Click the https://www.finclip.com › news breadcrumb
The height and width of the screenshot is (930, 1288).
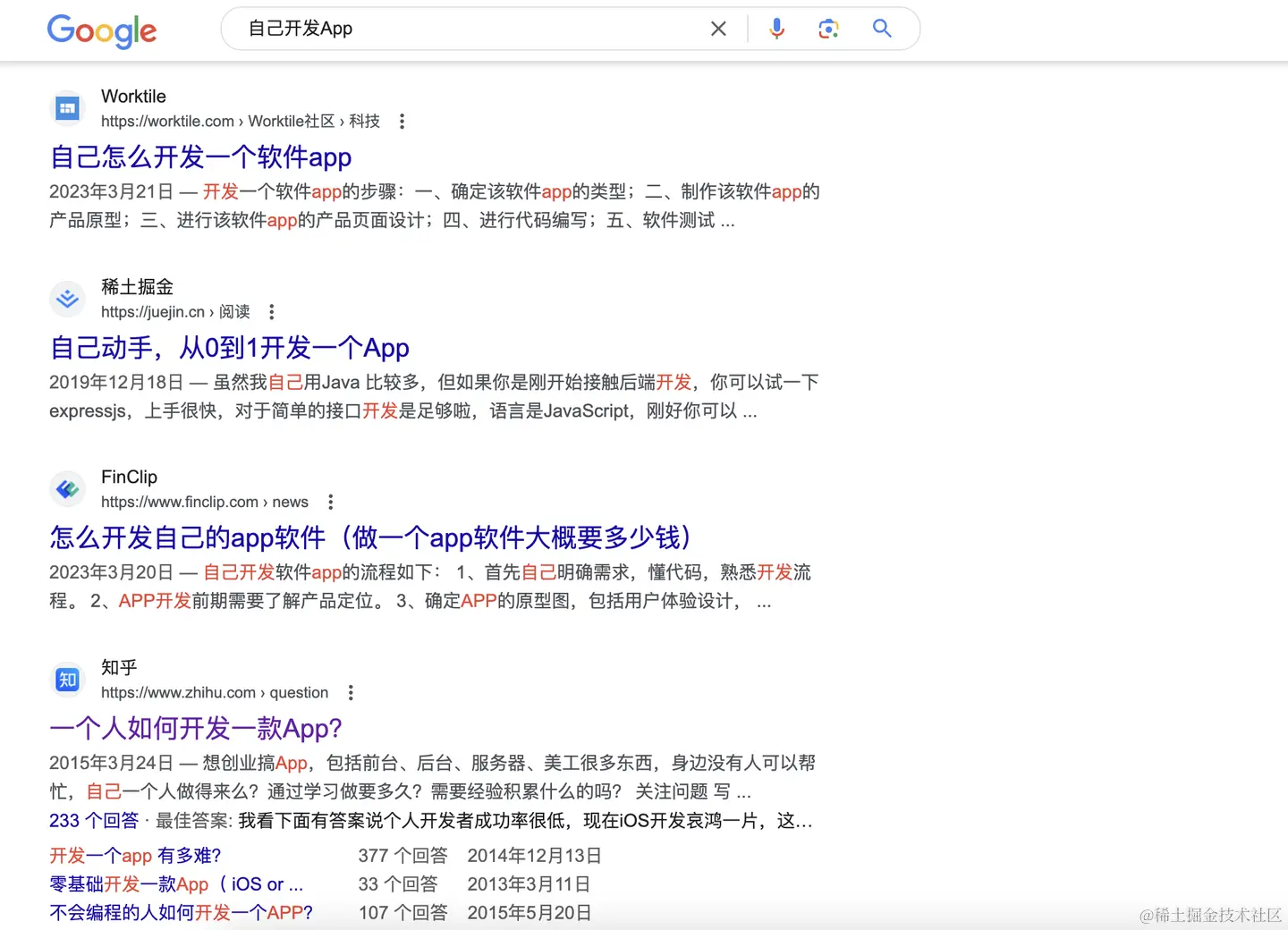click(205, 503)
